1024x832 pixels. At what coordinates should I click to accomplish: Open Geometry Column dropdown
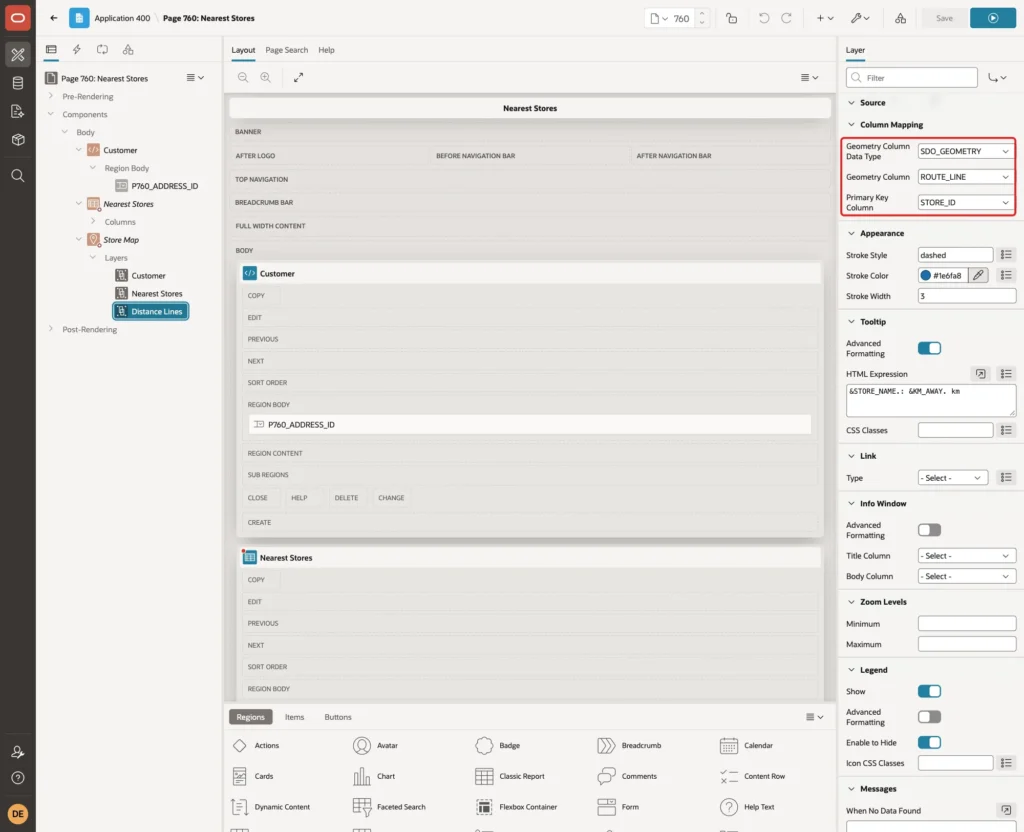[965, 177]
